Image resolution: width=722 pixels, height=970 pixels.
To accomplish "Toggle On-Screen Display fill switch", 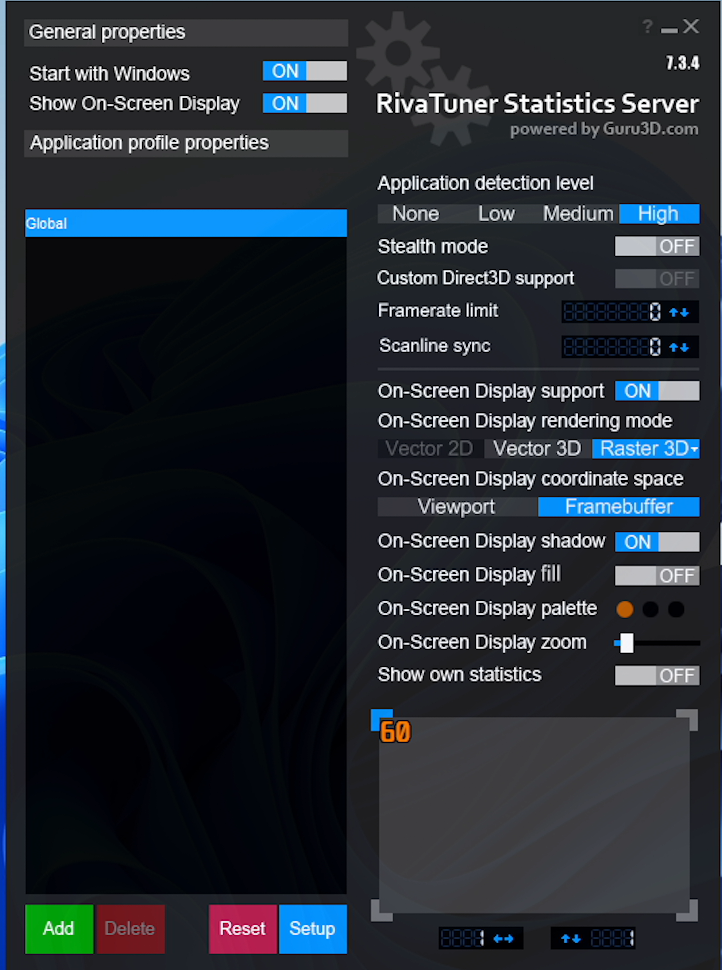I will (657, 576).
